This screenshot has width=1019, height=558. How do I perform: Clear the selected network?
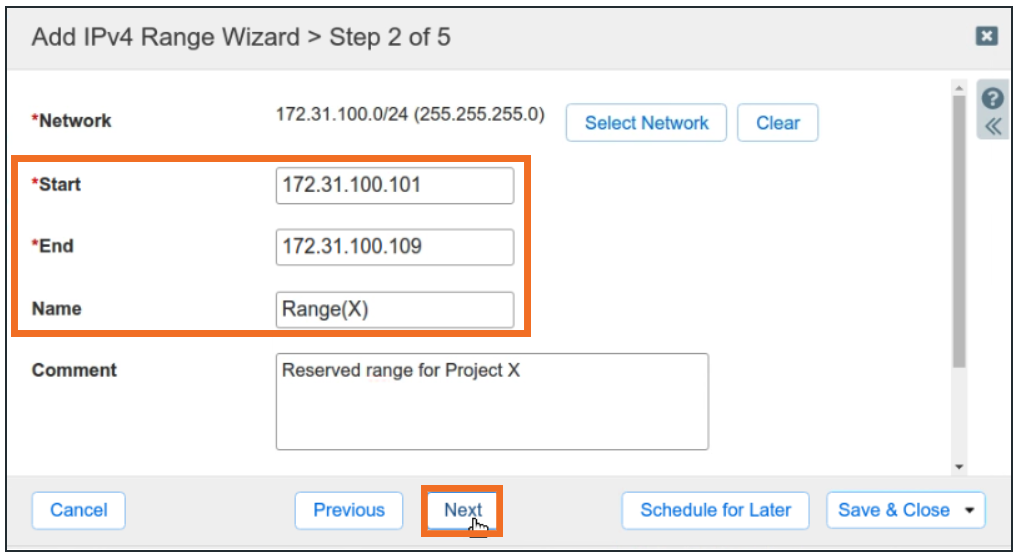(x=777, y=123)
